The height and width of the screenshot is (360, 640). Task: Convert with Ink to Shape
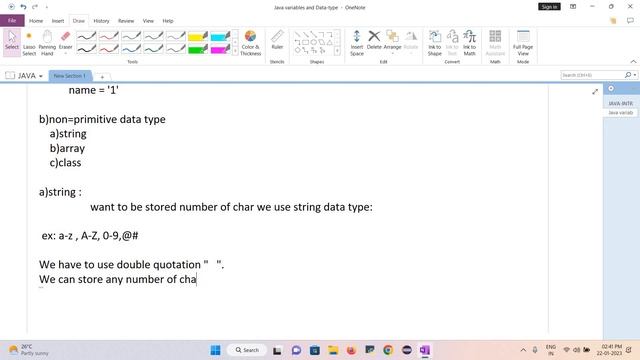pos(434,43)
